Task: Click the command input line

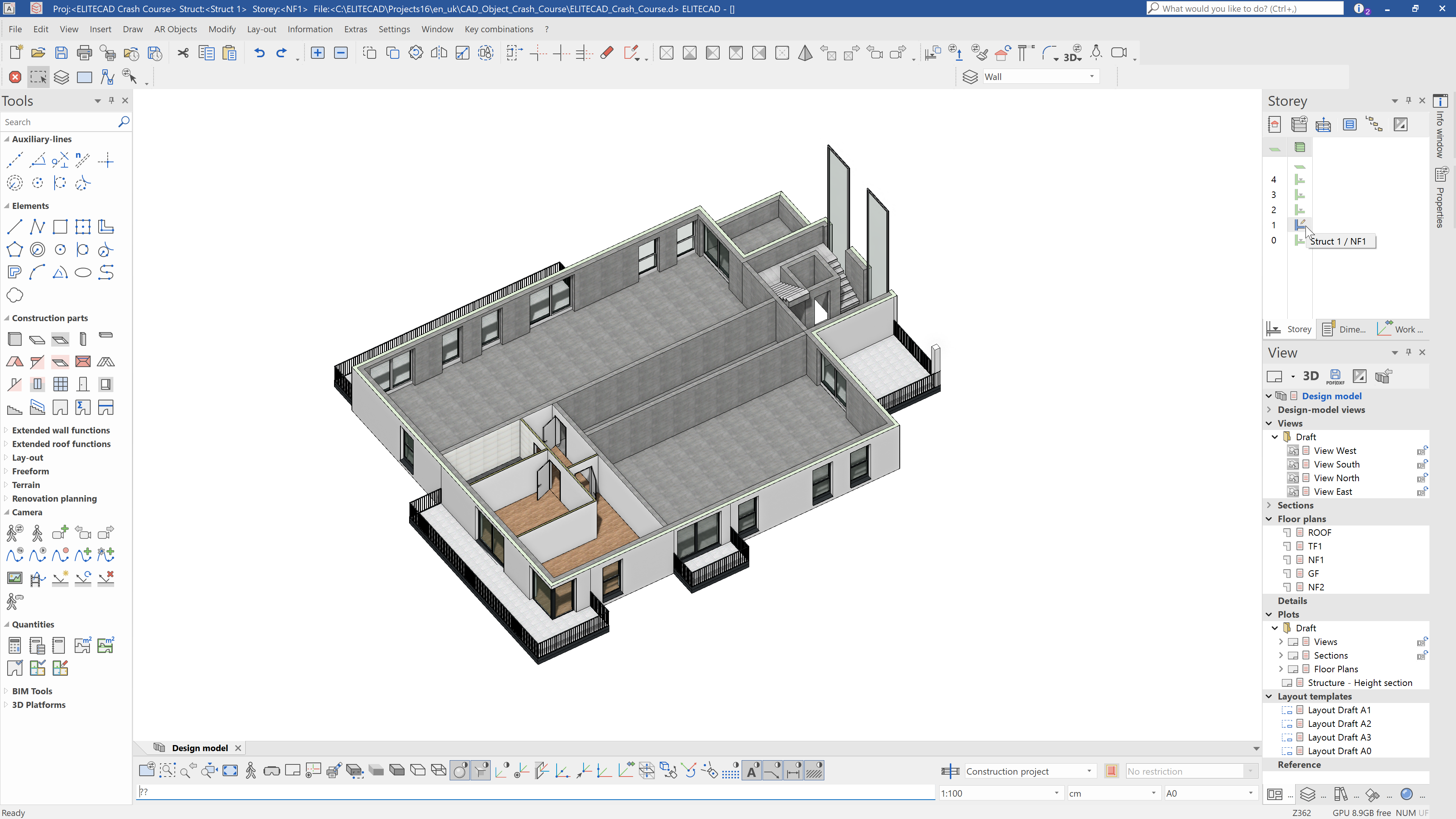Action: [x=536, y=792]
